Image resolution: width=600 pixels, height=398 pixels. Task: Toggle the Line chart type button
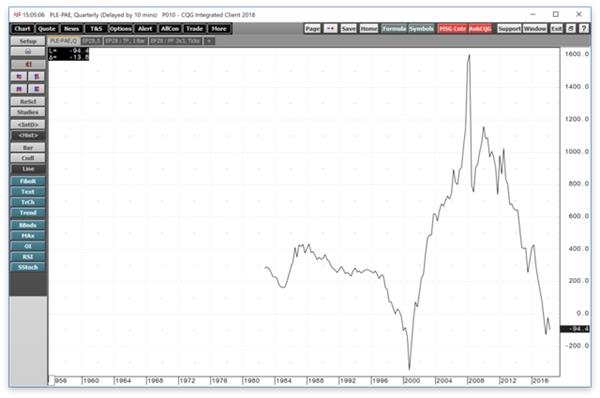[28, 169]
